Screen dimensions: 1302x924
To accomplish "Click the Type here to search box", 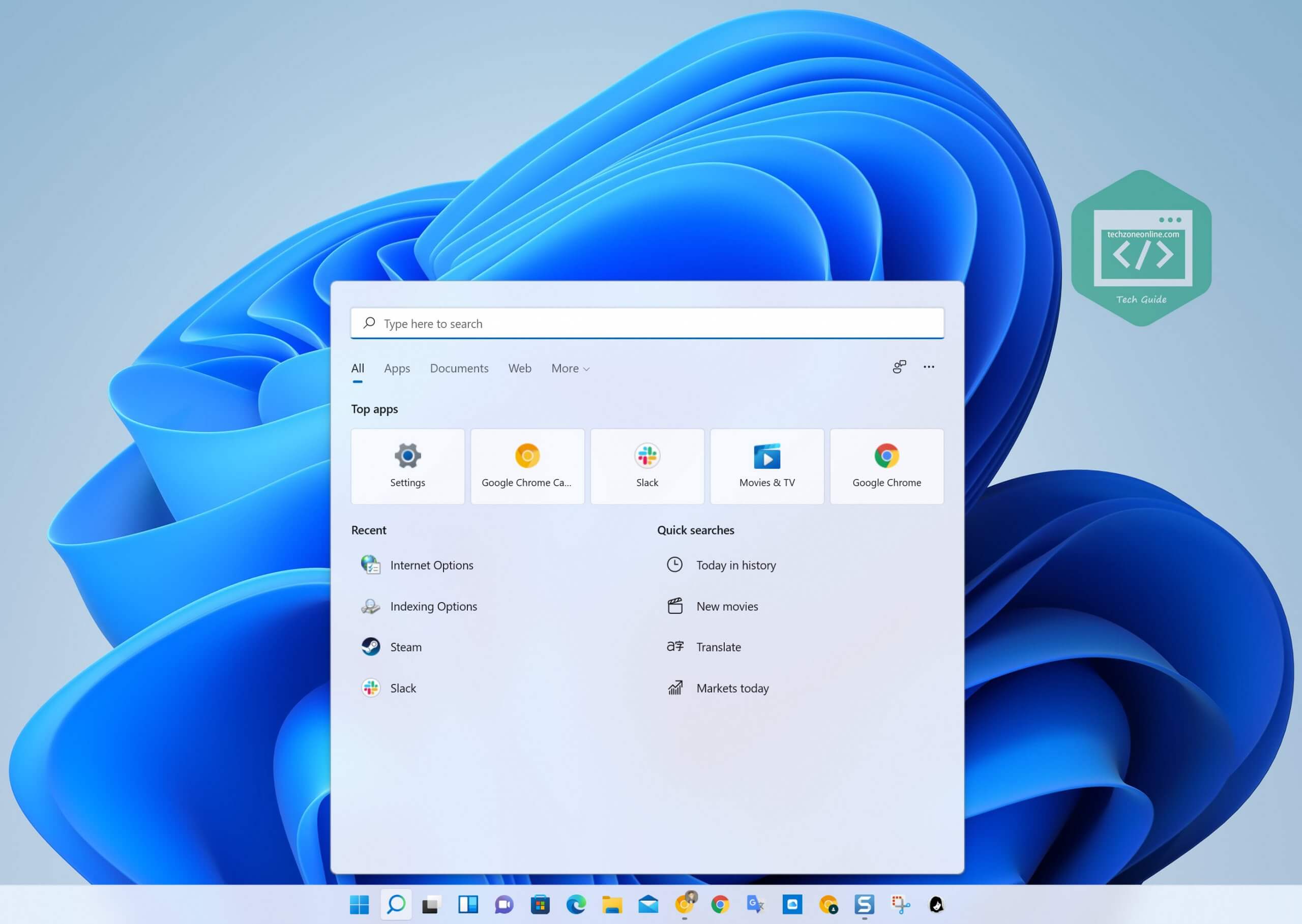I will point(647,323).
